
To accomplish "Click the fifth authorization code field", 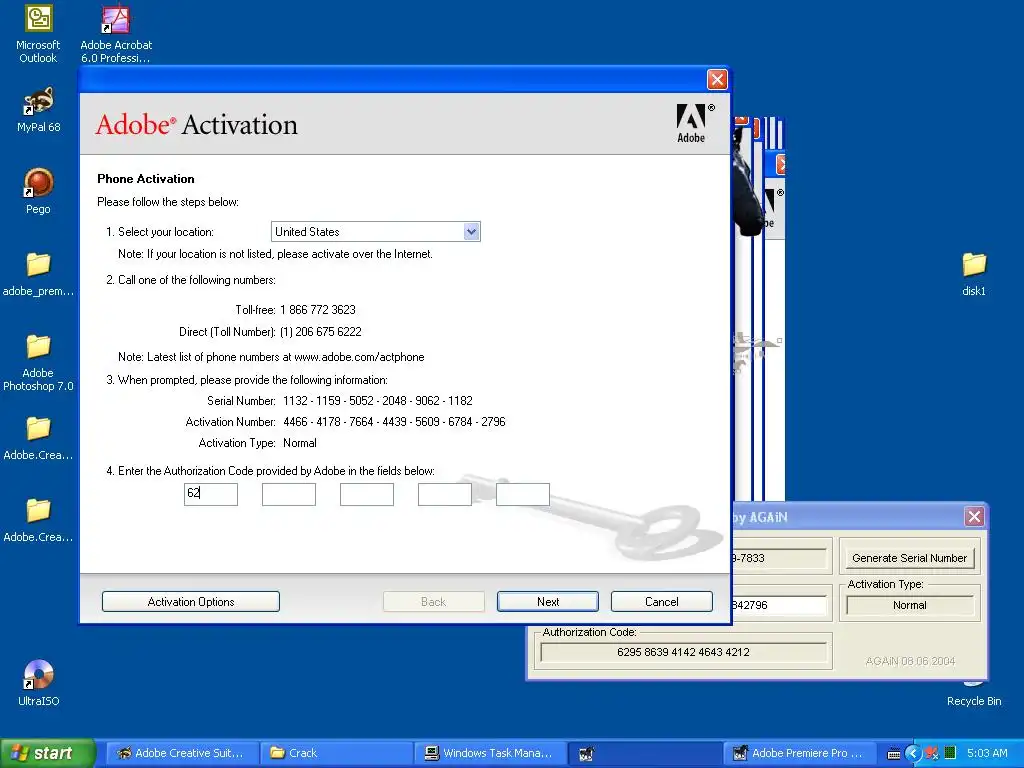I will [x=523, y=494].
